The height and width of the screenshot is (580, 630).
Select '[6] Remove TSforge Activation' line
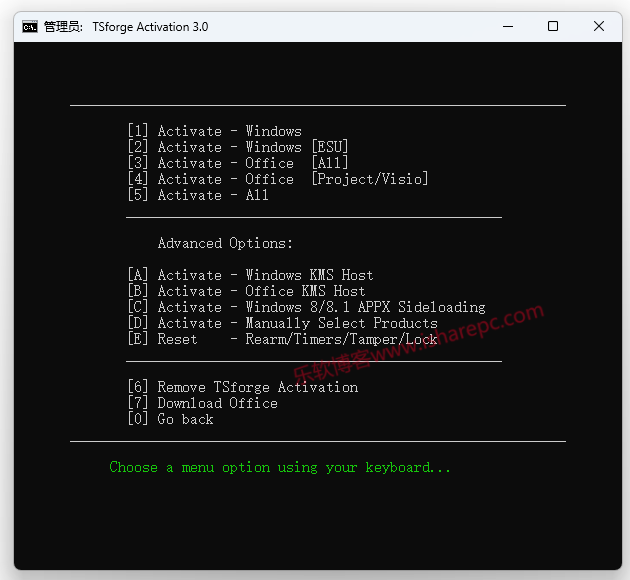243,387
